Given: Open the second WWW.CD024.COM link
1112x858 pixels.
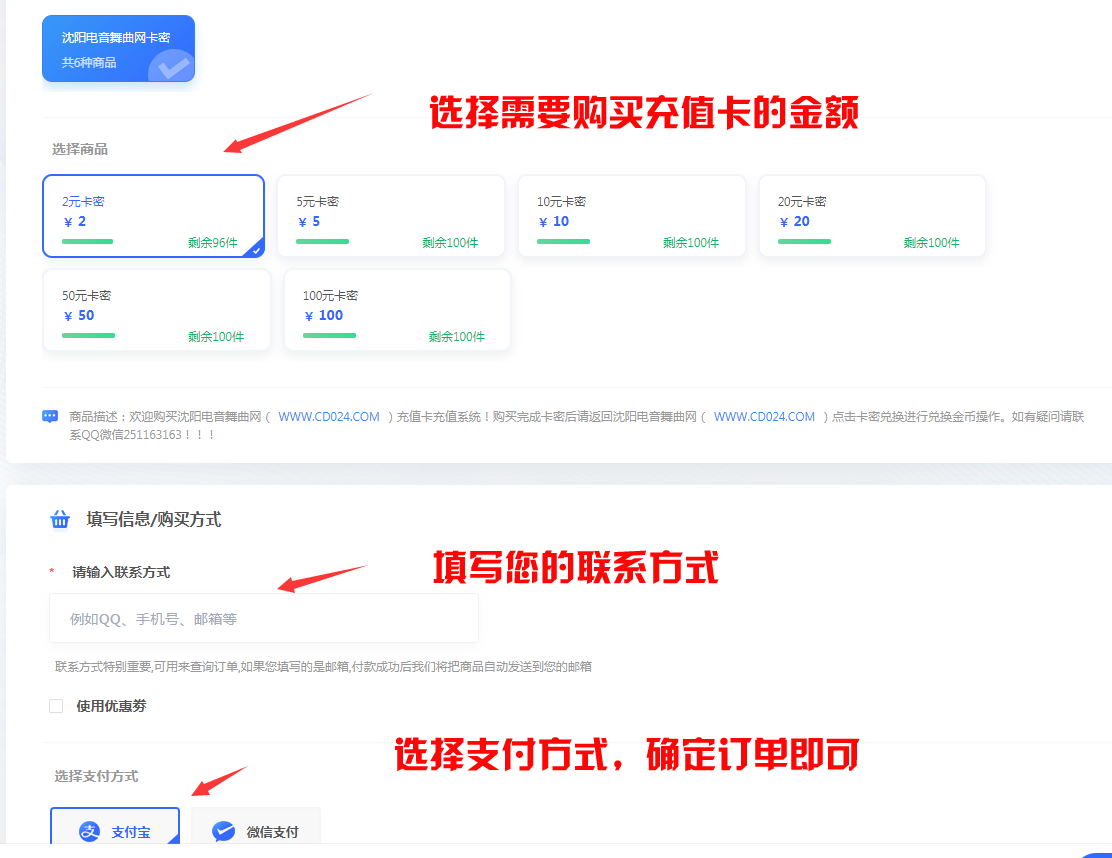Looking at the screenshot, I should (x=764, y=416).
